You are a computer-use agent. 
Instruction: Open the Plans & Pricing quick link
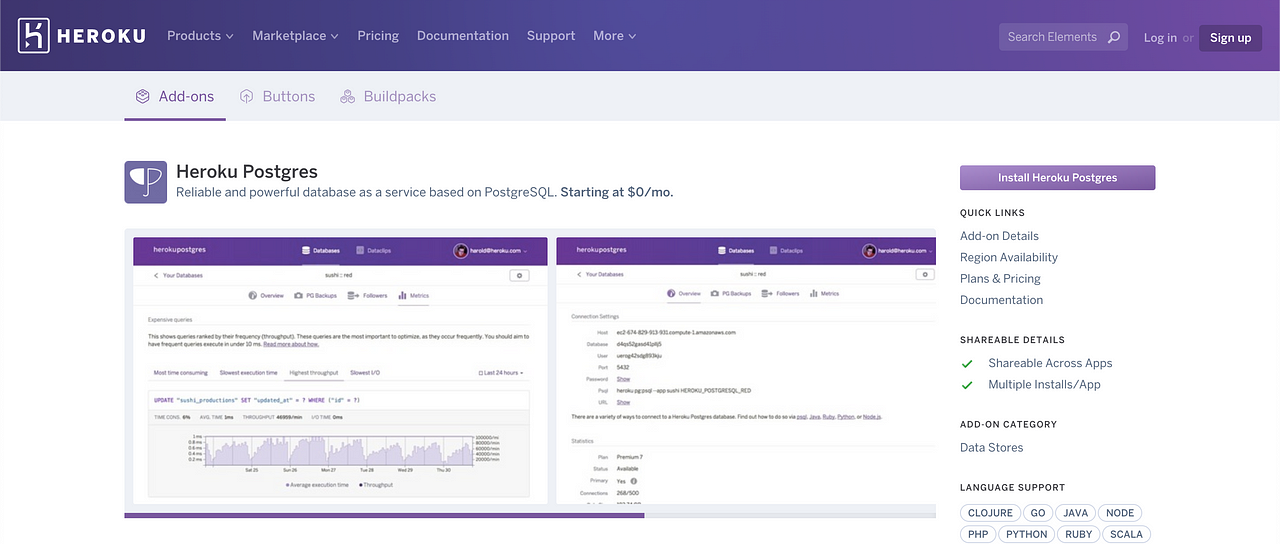[1000, 279]
